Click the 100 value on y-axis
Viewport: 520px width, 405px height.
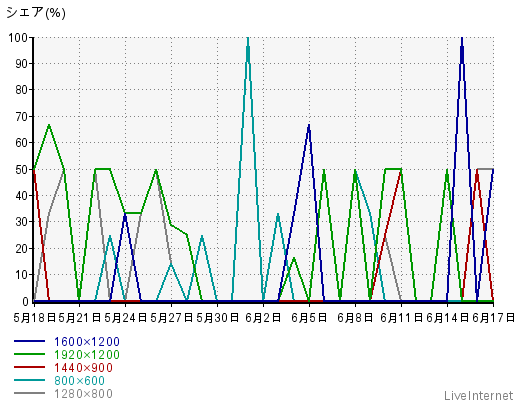click(18, 37)
